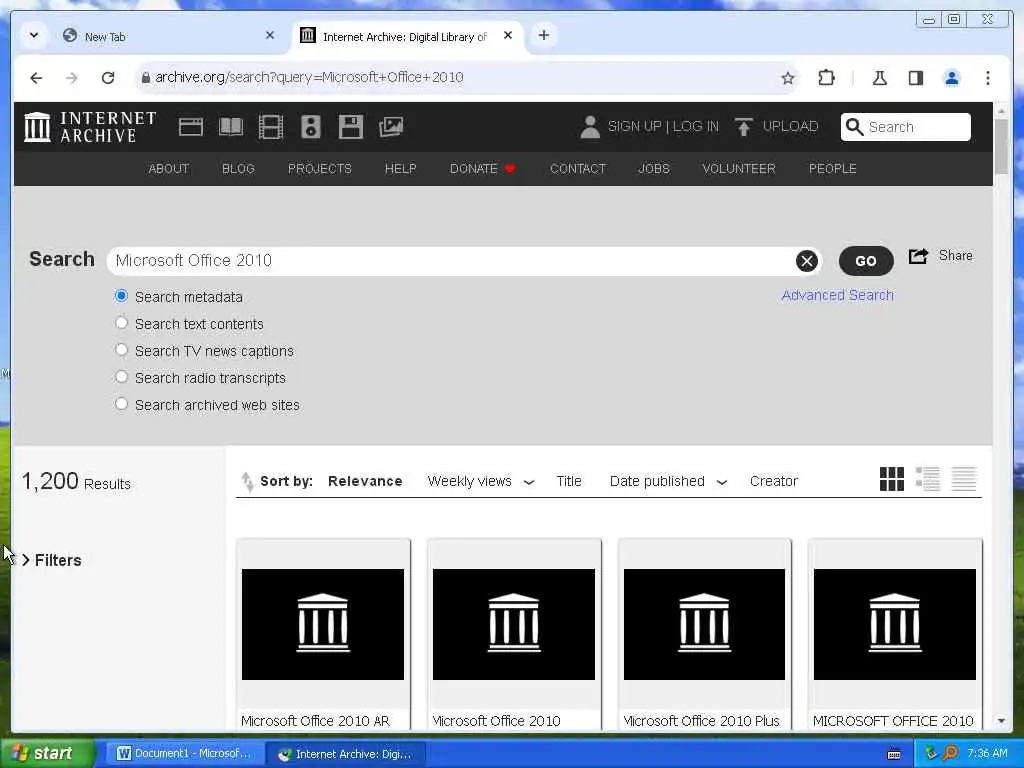Screen dimensions: 1024x768
Task: Open the VOLUNTEER page link
Action: (739, 168)
